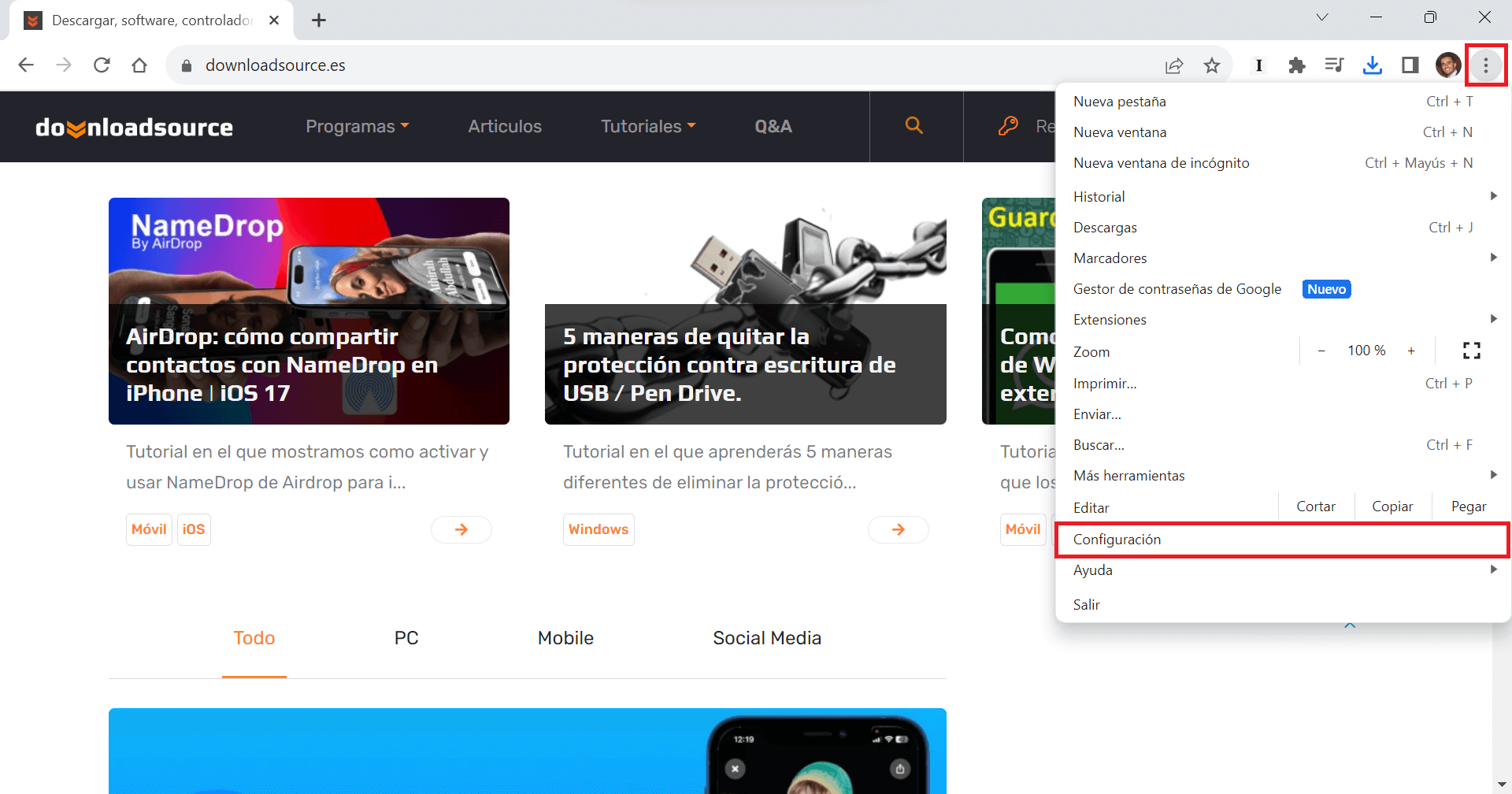Viewport: 1512px width, 794px height.
Task: Arrow button on NameDrop article
Action: pos(461,529)
